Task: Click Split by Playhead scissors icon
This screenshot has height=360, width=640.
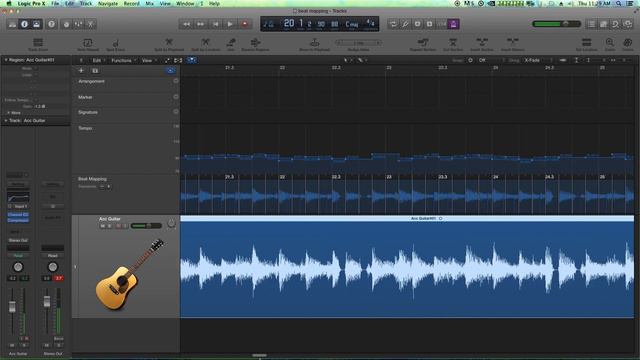Action: tap(169, 44)
